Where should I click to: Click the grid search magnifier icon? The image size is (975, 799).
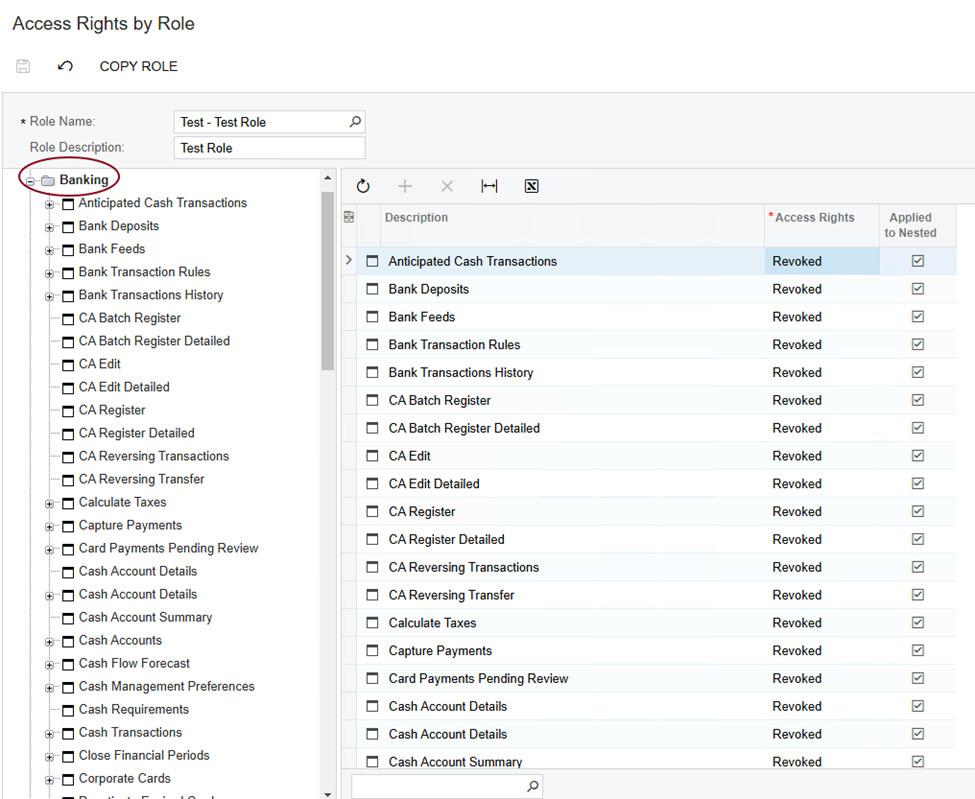coord(532,786)
